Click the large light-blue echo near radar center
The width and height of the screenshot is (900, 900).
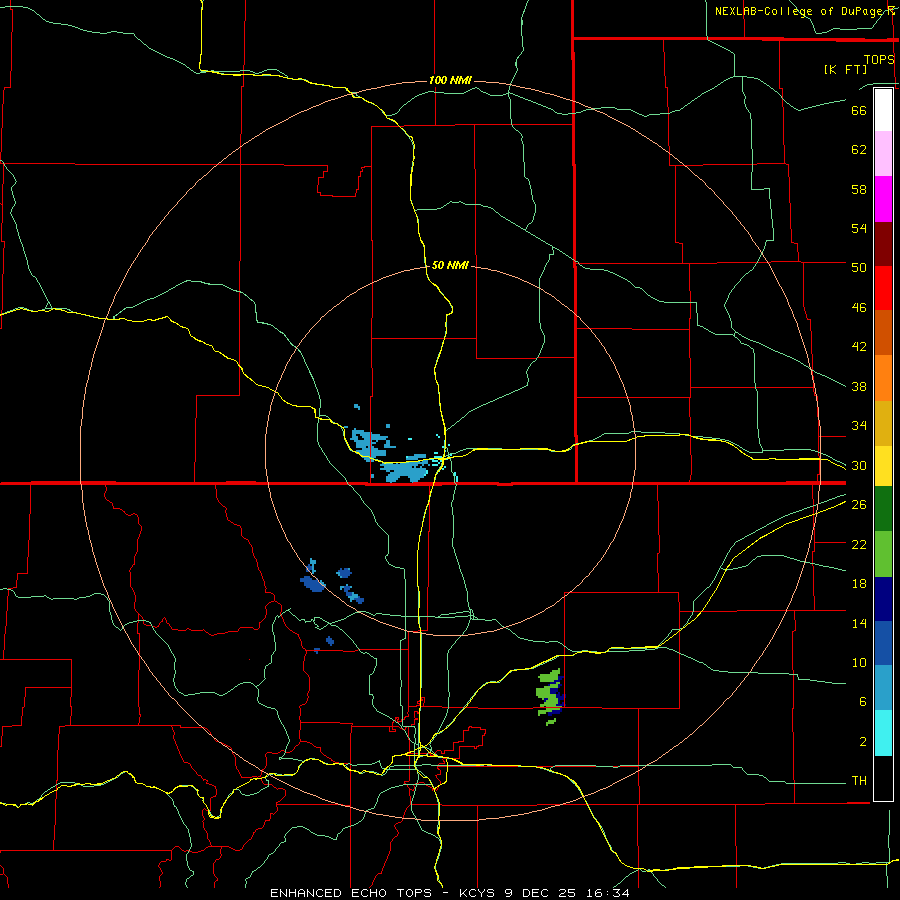(x=405, y=470)
